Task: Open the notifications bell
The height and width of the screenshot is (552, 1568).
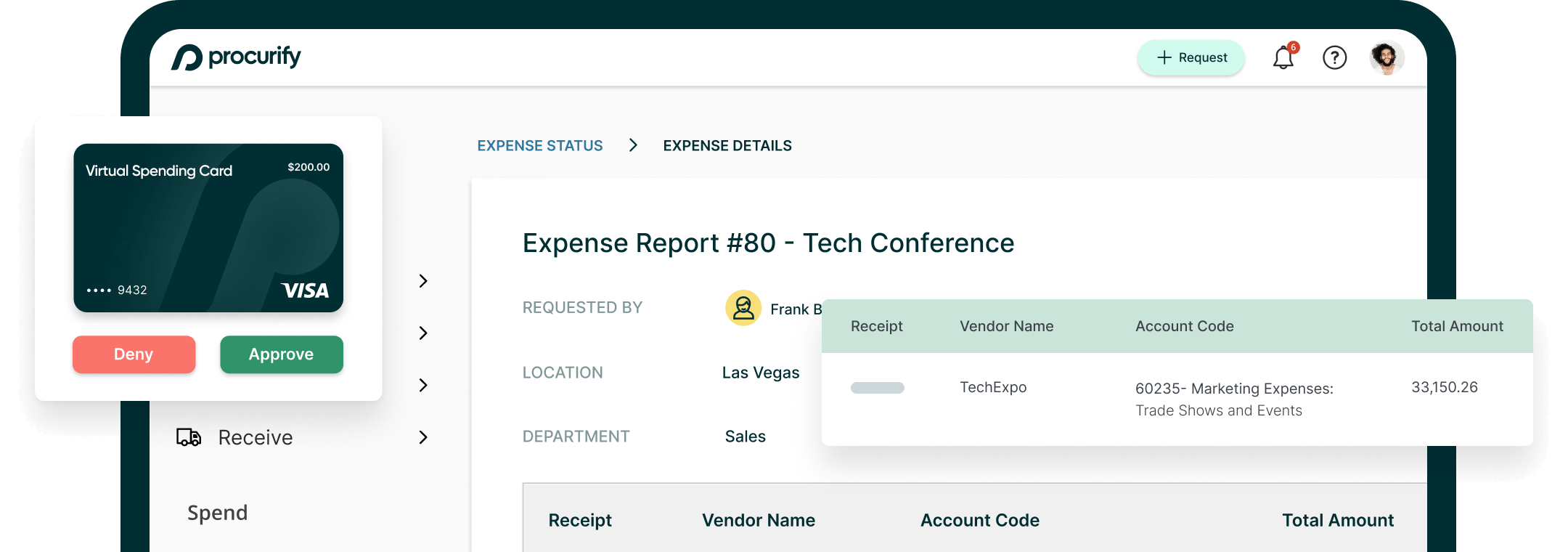Action: [x=1283, y=57]
